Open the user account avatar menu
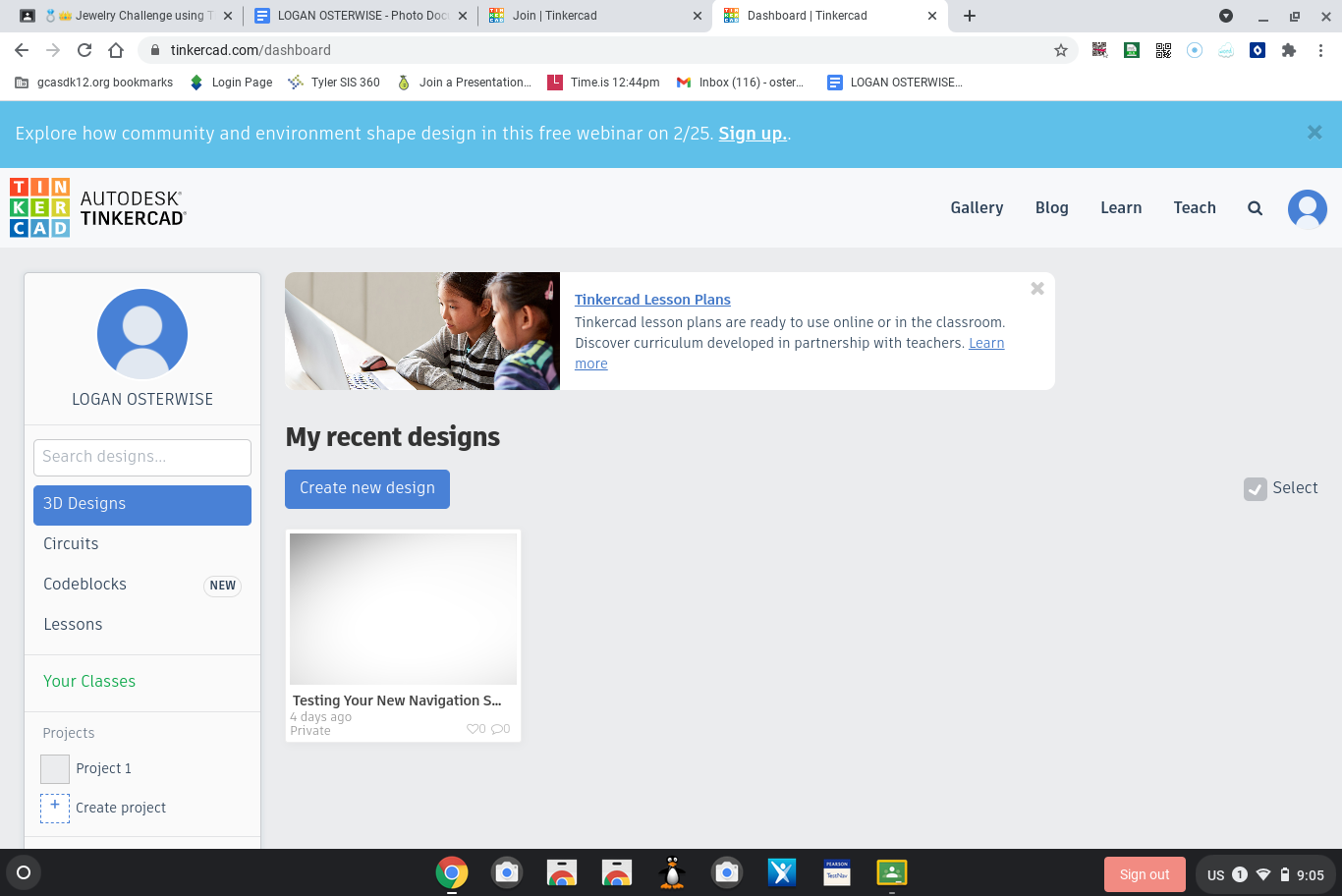 click(1308, 208)
